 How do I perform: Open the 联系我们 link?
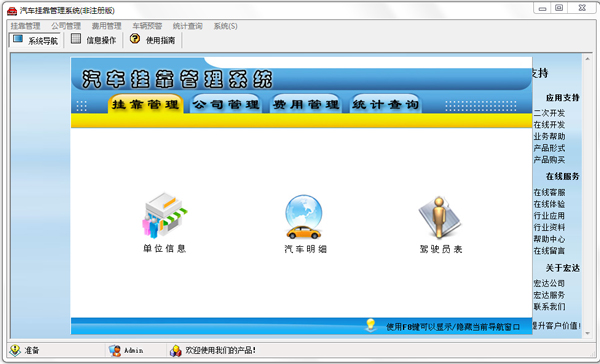point(549,307)
